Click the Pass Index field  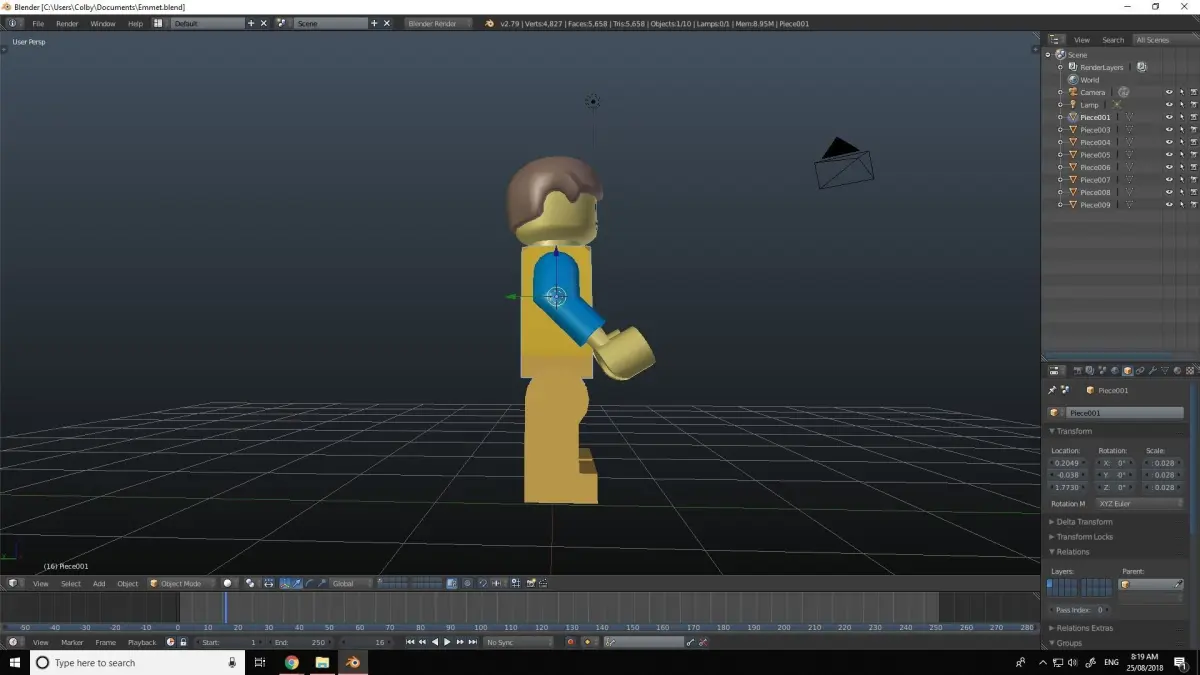tap(1080, 610)
